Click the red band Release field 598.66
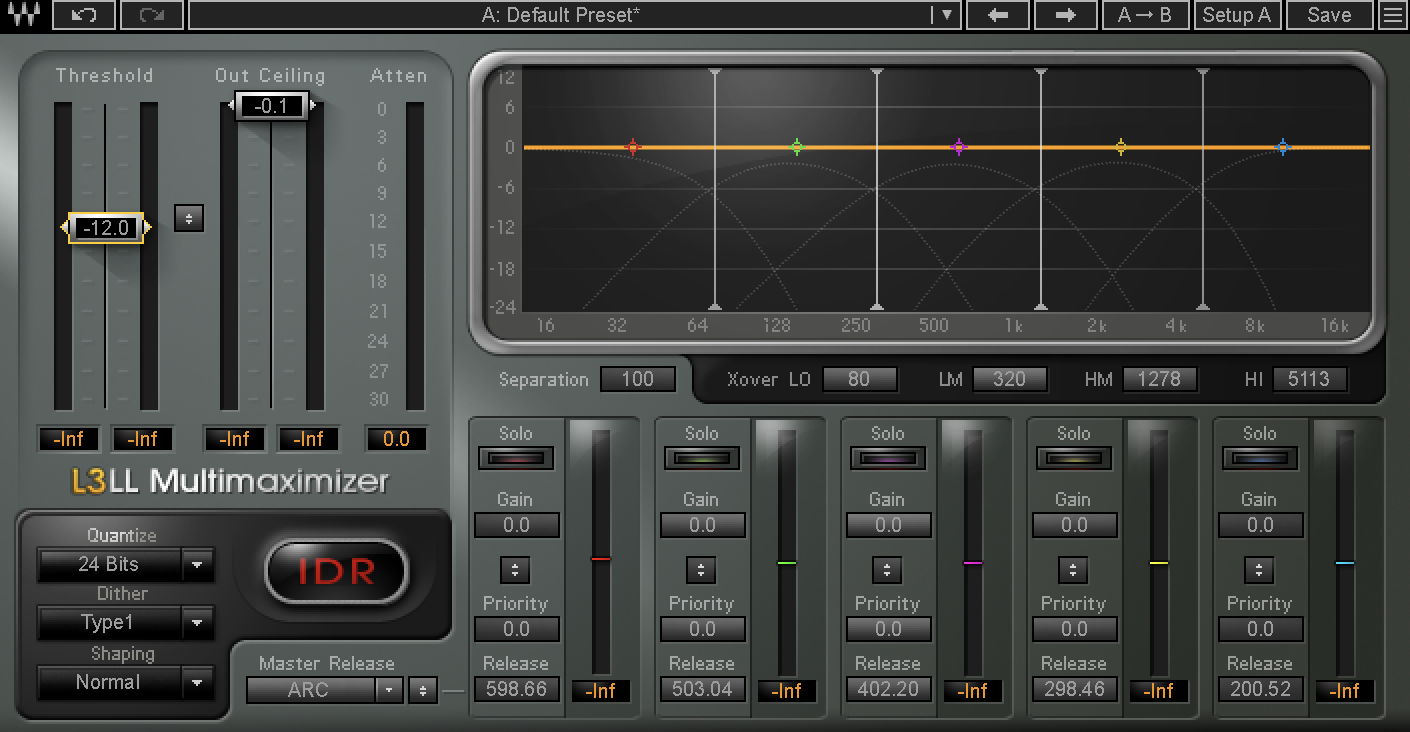 (x=516, y=689)
